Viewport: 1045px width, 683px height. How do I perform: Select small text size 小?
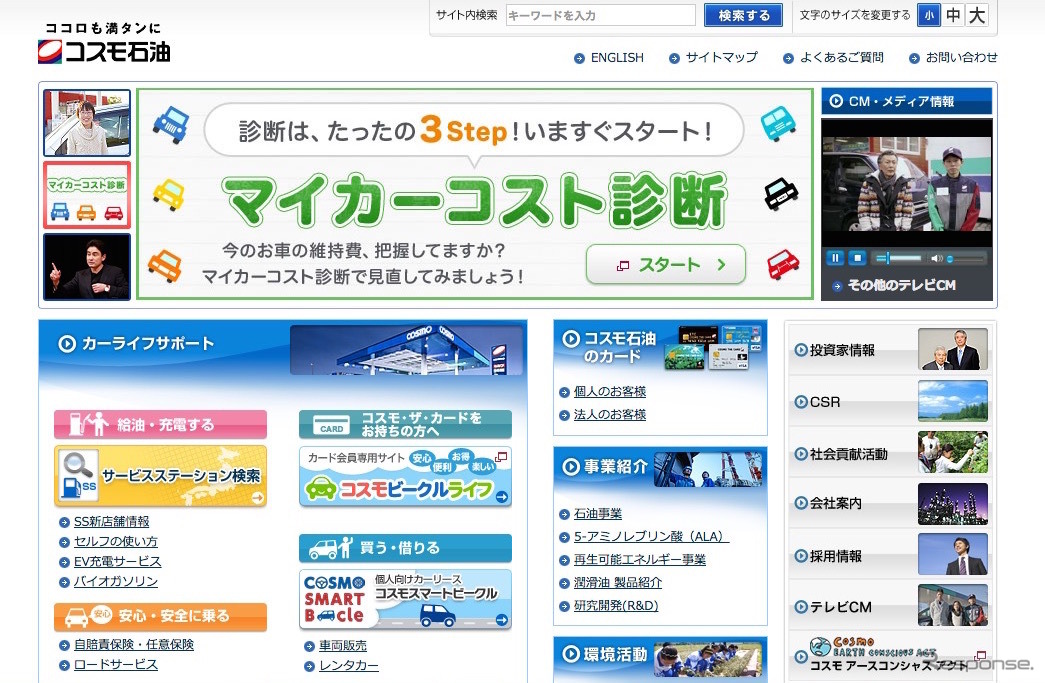tap(928, 15)
